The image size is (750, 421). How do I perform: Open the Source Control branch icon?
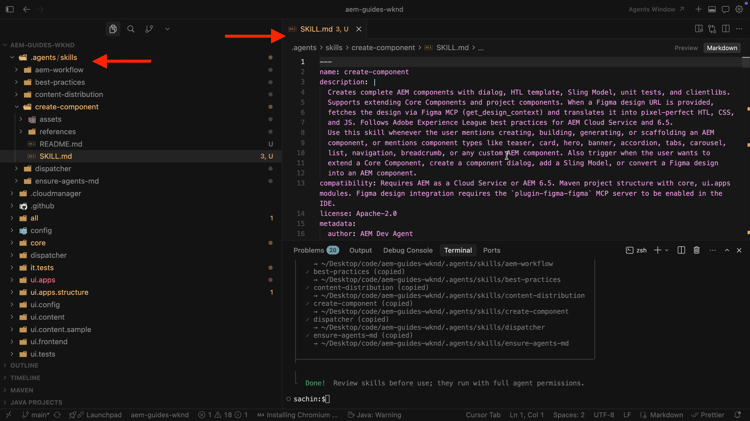tap(149, 29)
